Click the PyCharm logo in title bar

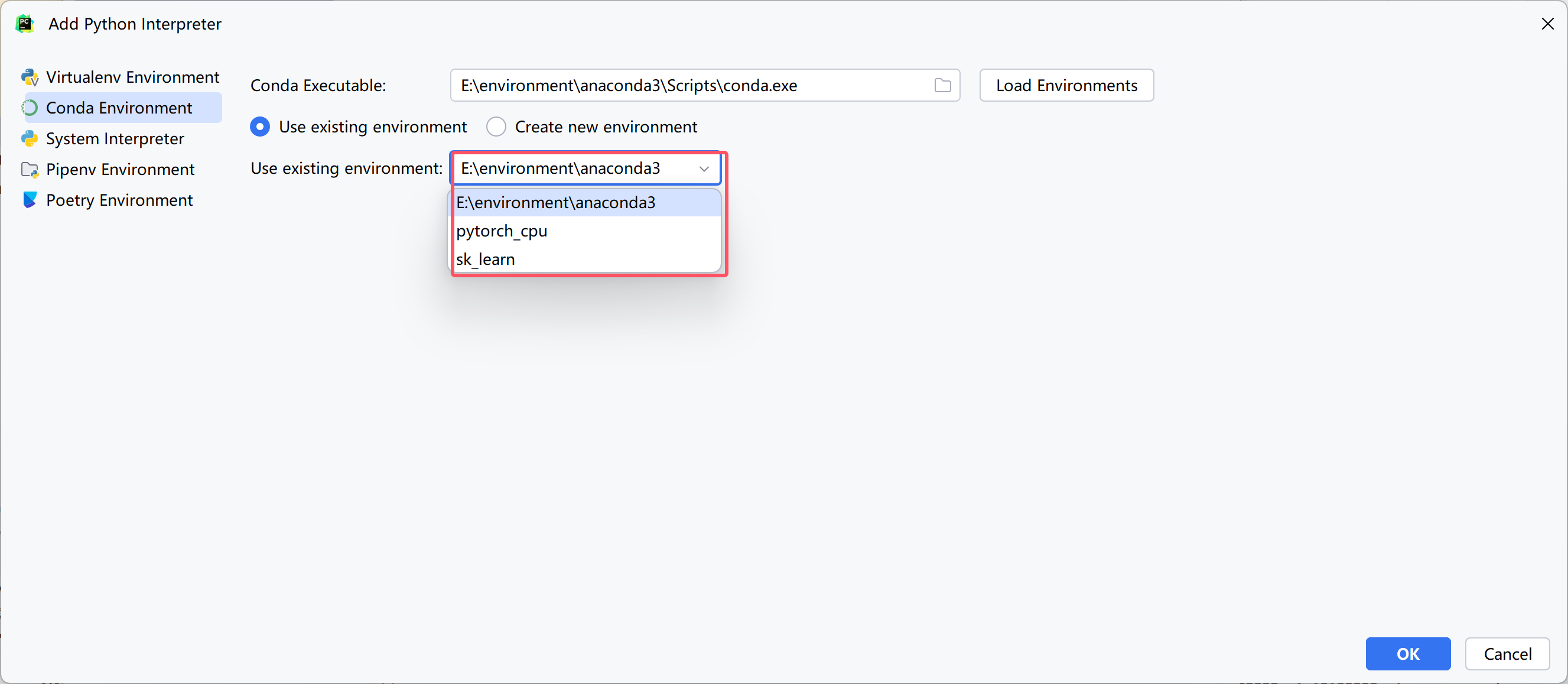pyautogui.click(x=24, y=24)
